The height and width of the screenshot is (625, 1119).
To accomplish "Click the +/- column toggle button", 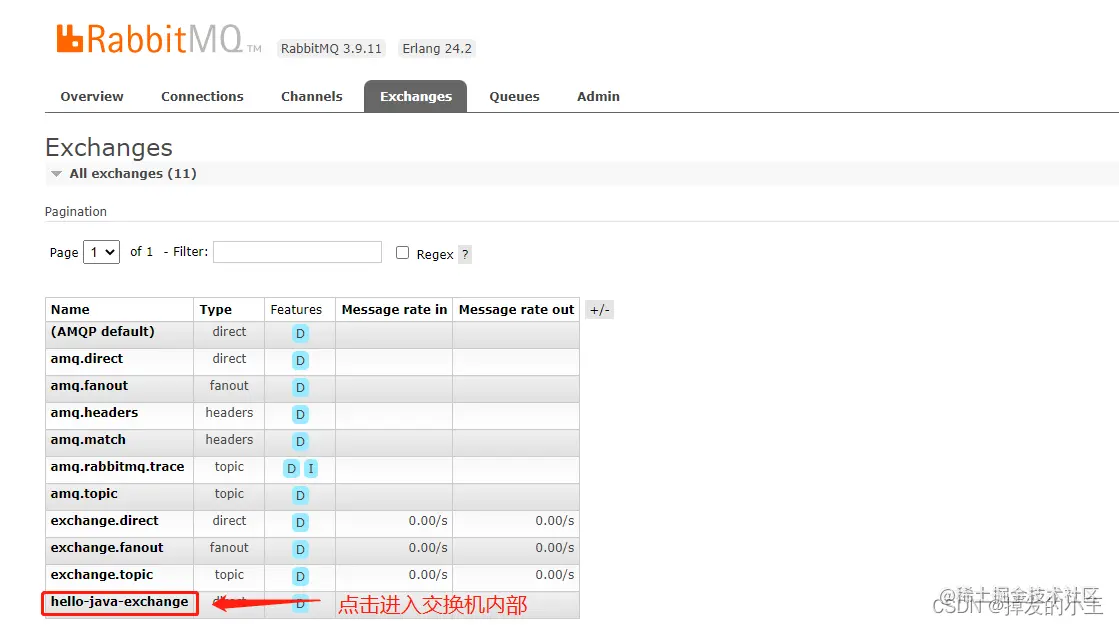I will click(599, 310).
